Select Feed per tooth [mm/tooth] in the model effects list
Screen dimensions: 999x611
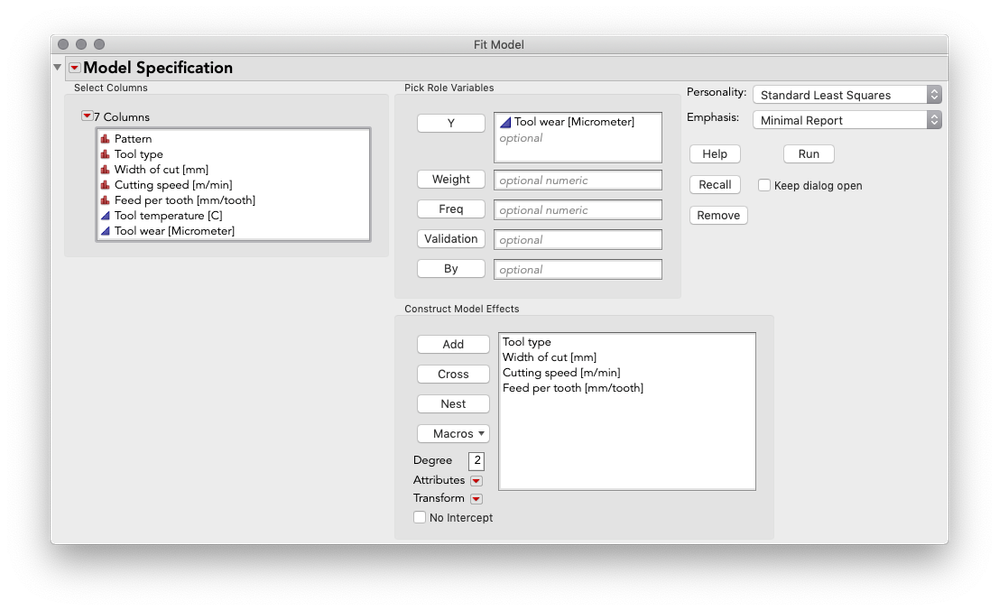[573, 388]
